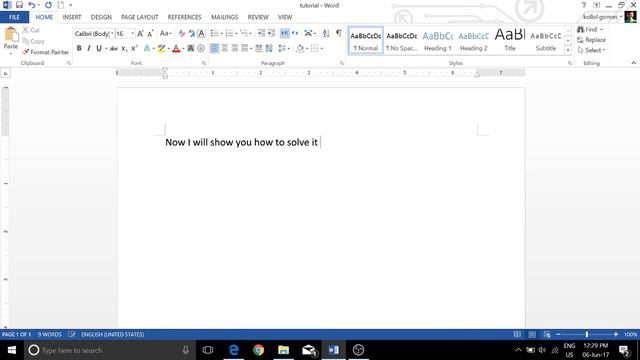The width and height of the screenshot is (640, 360).
Task: Switch to DESIGN tab
Action: tap(101, 17)
